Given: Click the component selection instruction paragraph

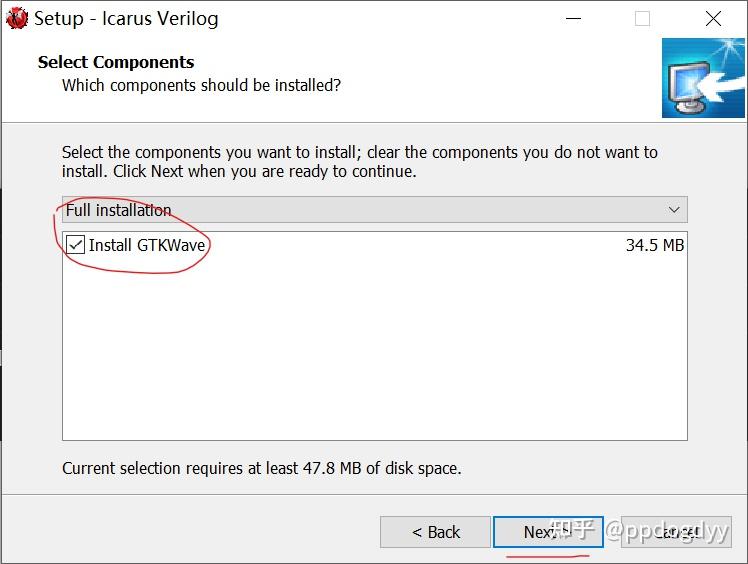Looking at the screenshot, I should click(x=360, y=162).
